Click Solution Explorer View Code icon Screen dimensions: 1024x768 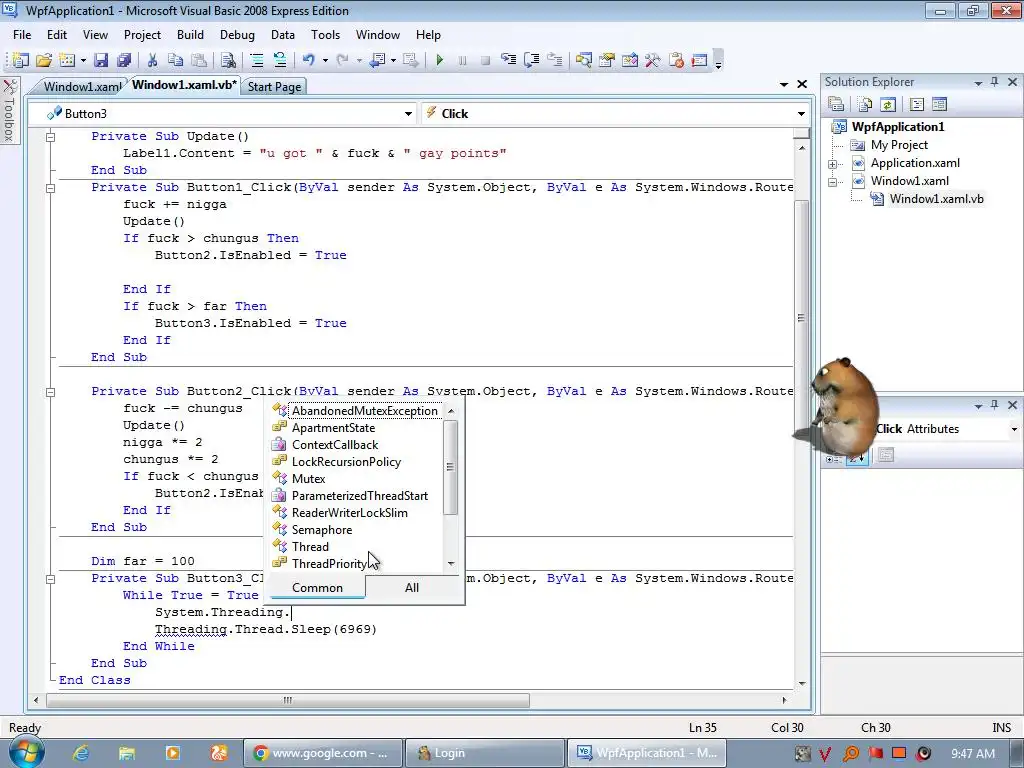916,104
